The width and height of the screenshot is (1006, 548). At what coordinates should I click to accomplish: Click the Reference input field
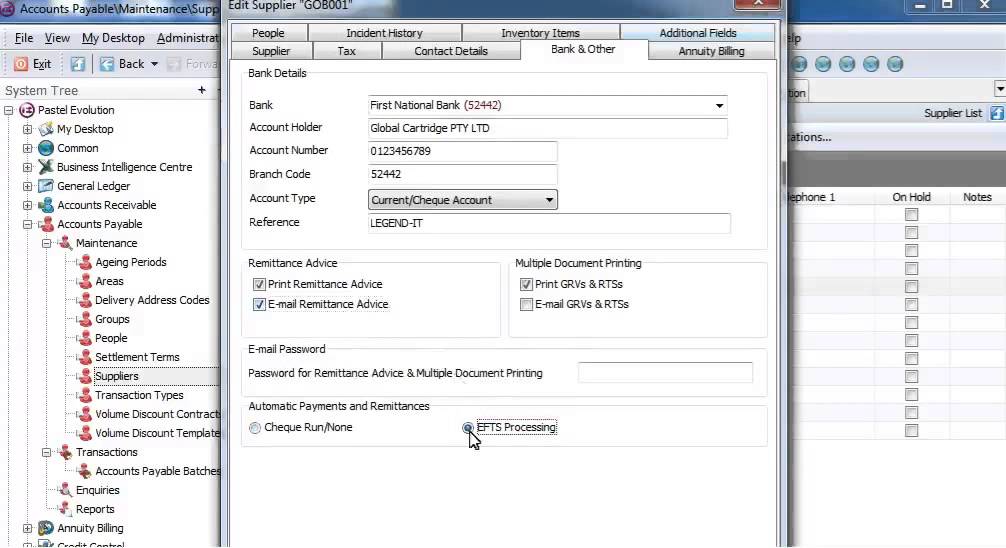(549, 223)
